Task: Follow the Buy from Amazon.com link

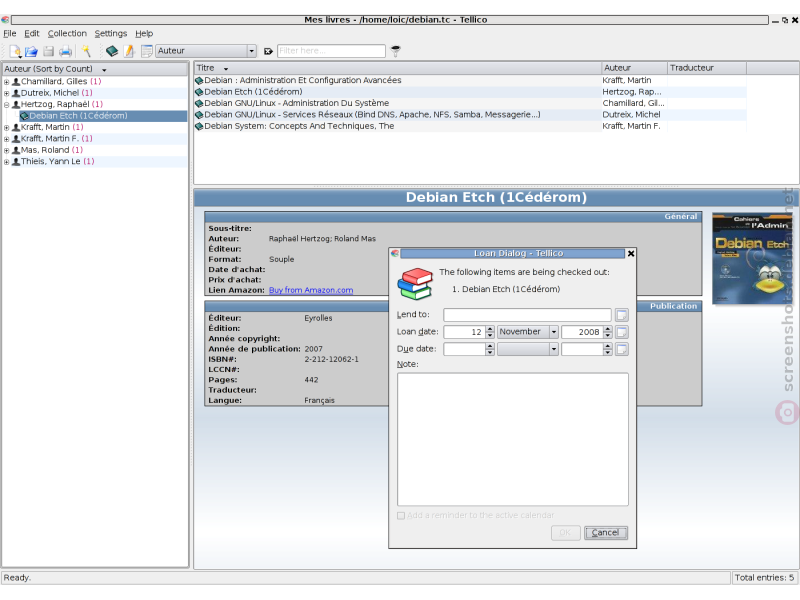Action: (311, 290)
